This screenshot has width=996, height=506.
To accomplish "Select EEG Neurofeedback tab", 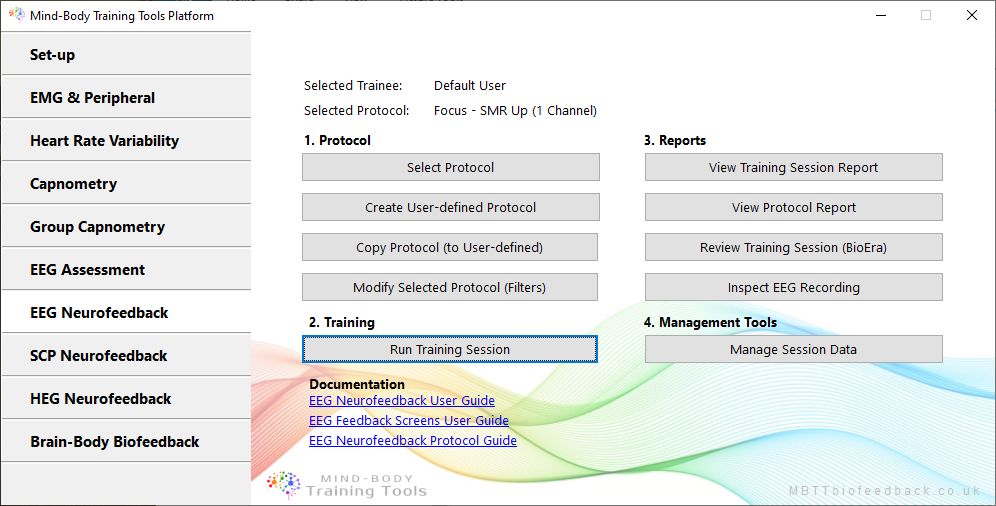I will tap(126, 312).
